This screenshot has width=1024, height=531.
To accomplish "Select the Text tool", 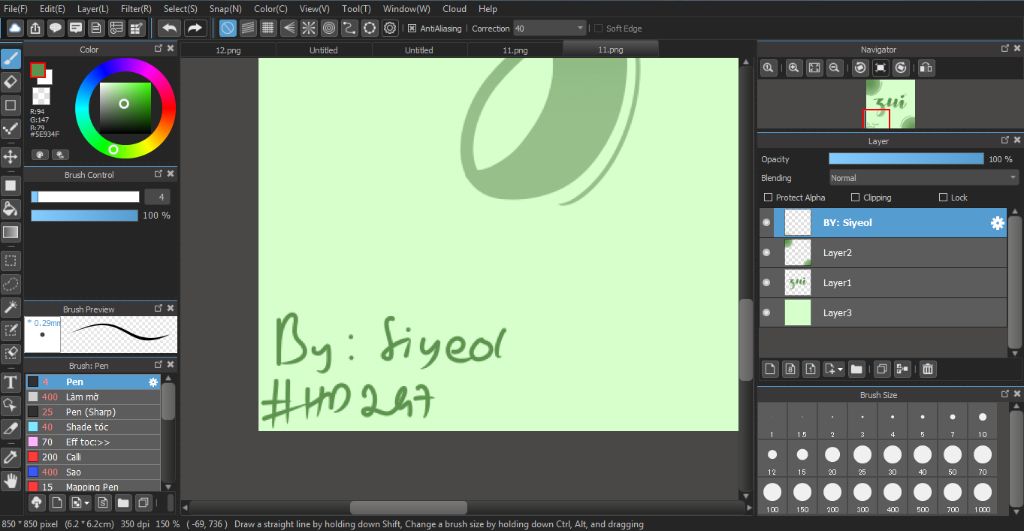I will click(10, 382).
